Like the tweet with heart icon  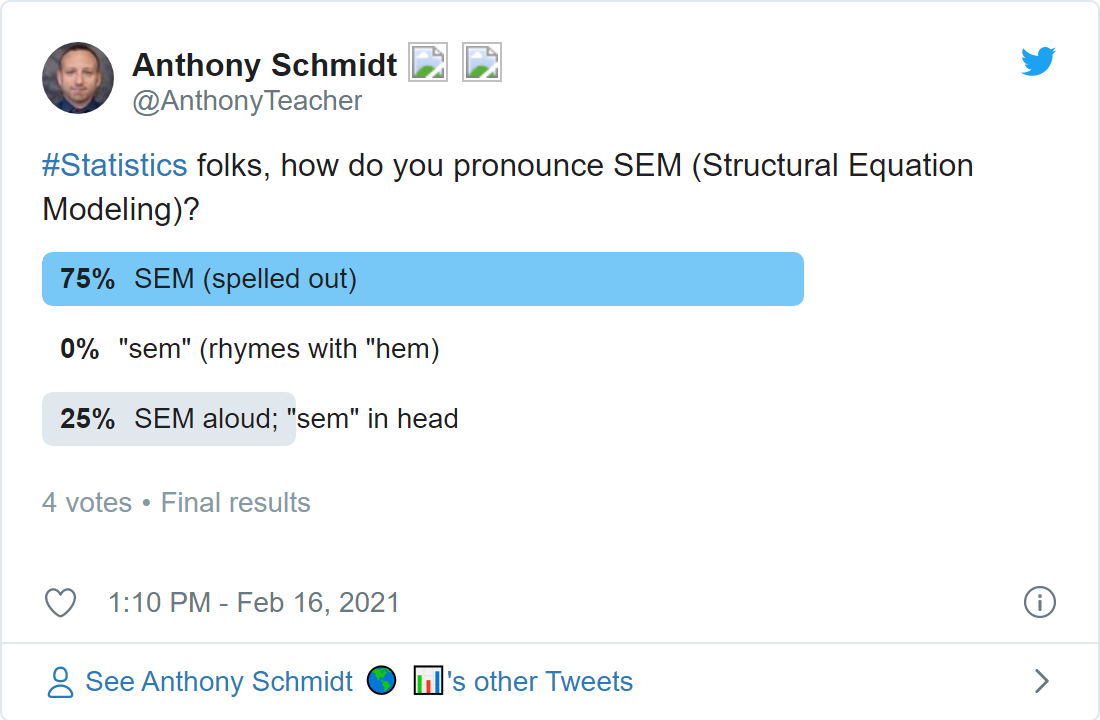click(60, 603)
